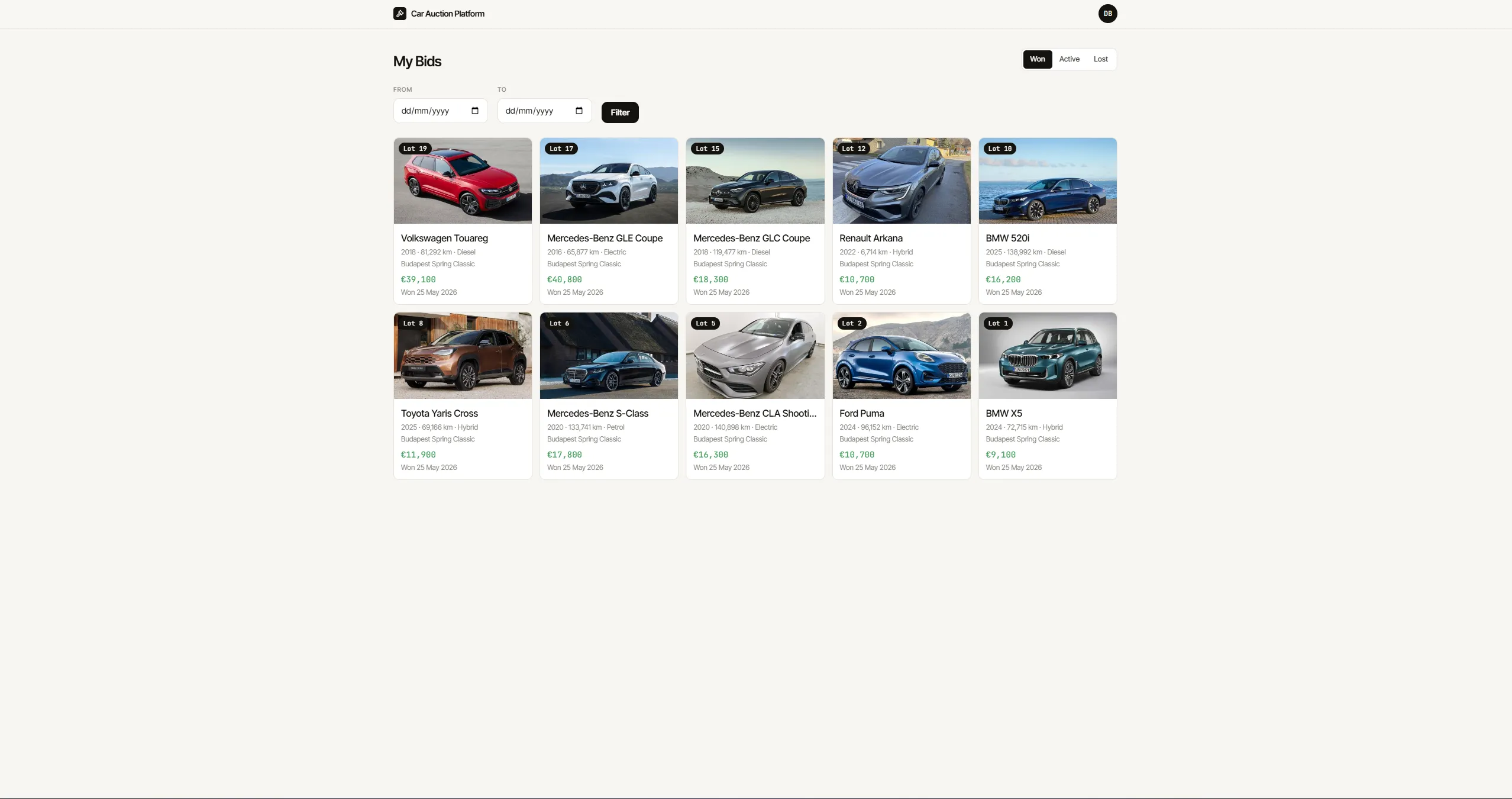Image resolution: width=1512 pixels, height=799 pixels.
Task: Open the Toyota Yaris Cross photo
Action: tap(463, 356)
